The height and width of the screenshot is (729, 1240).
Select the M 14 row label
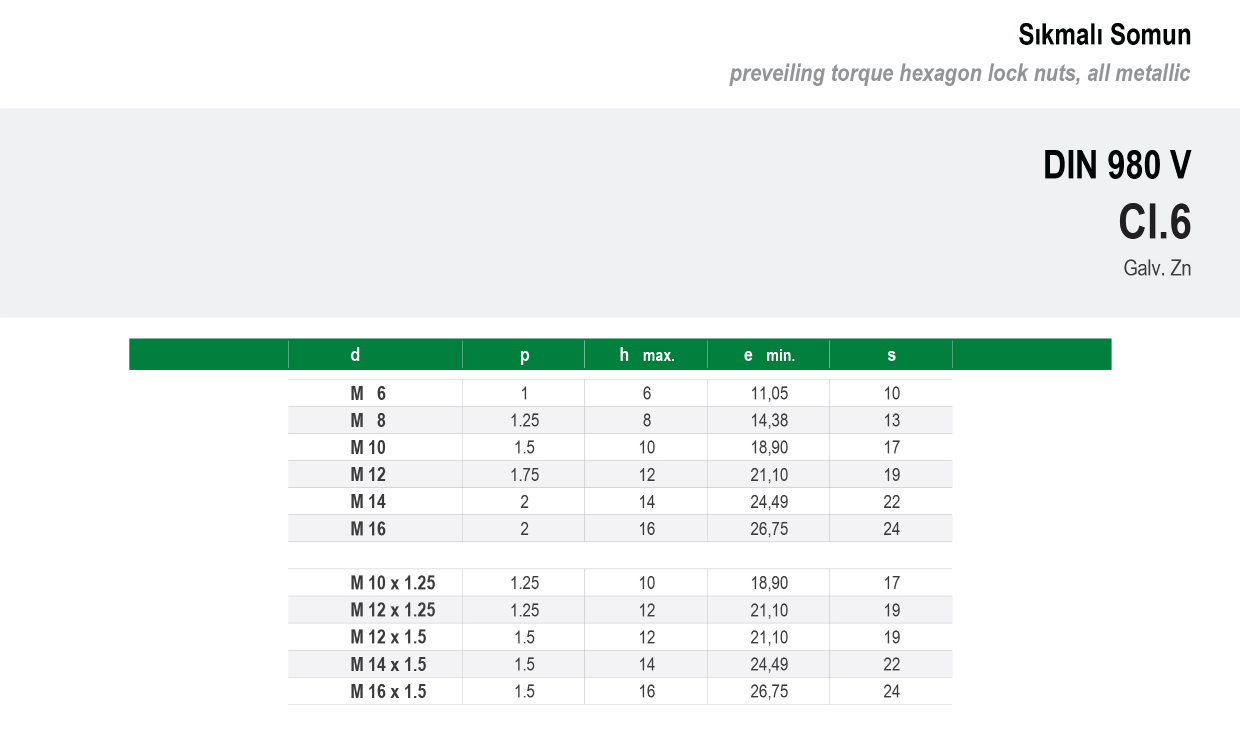tap(368, 502)
